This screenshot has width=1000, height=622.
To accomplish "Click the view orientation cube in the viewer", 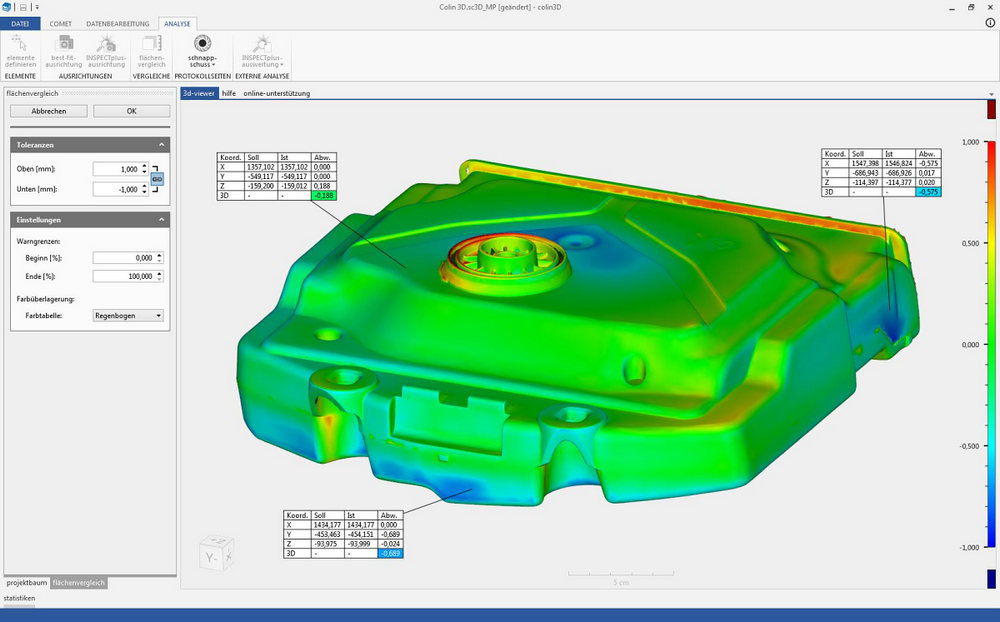I will (x=216, y=553).
